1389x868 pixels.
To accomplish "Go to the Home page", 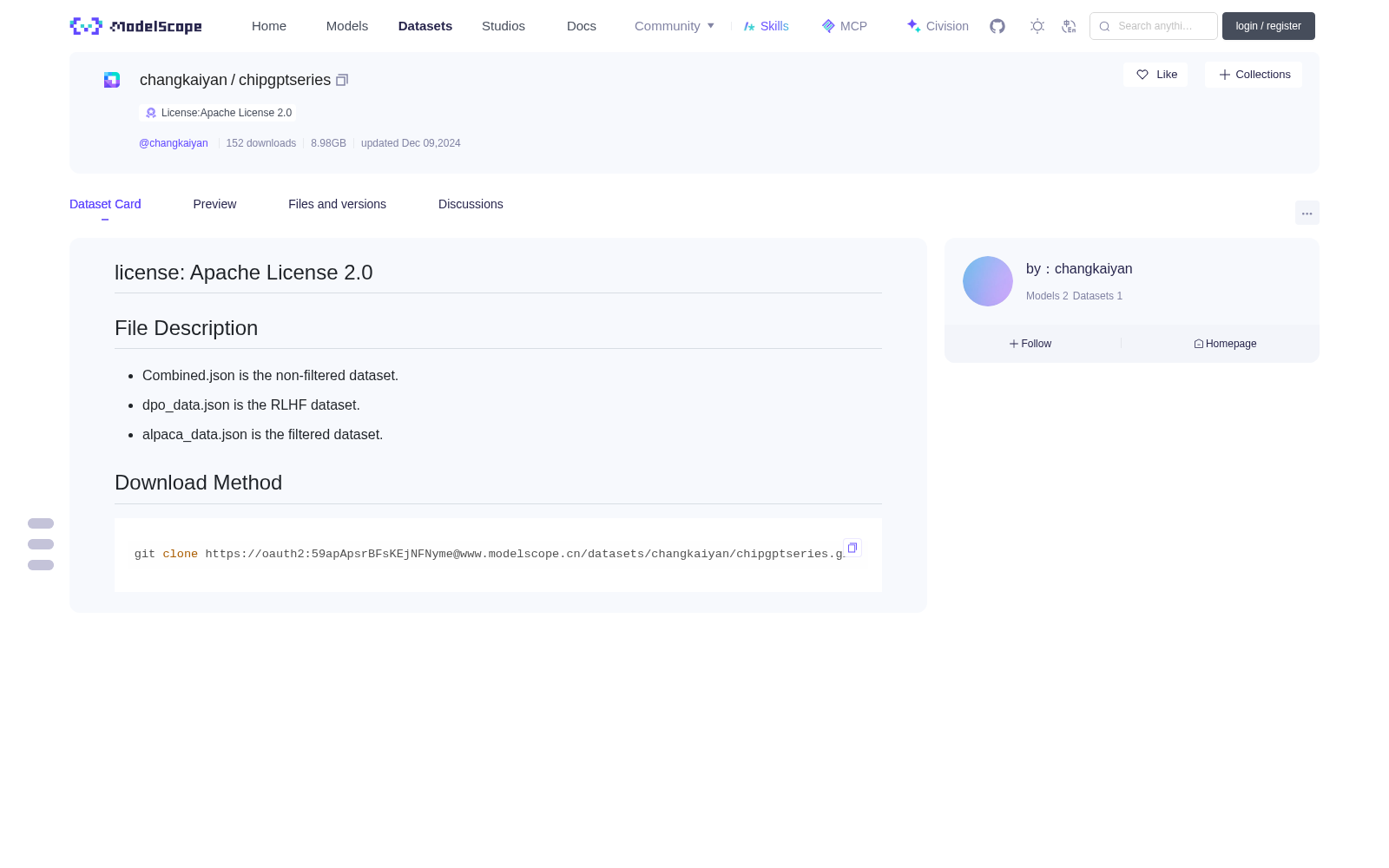I will pos(269,26).
